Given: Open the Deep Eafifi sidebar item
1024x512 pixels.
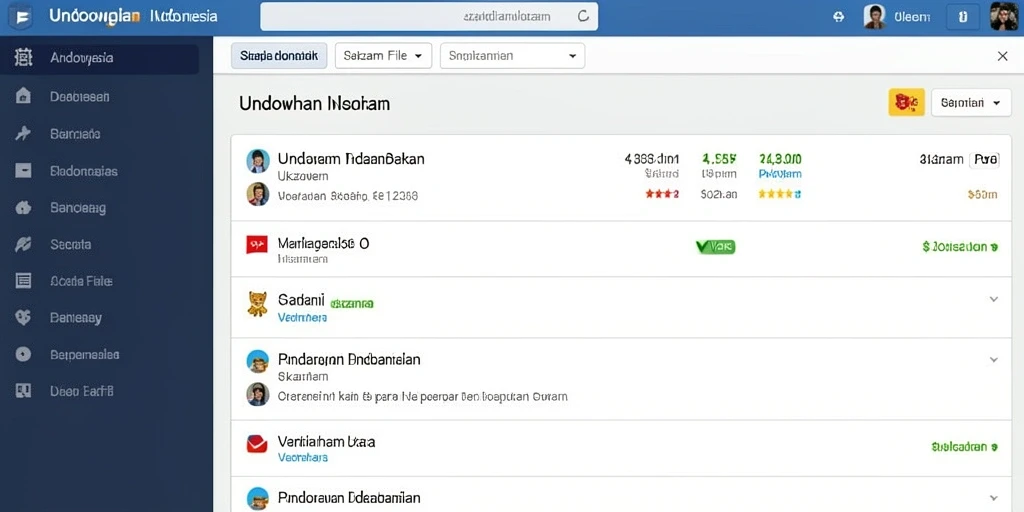Looking at the screenshot, I should click(82, 391).
